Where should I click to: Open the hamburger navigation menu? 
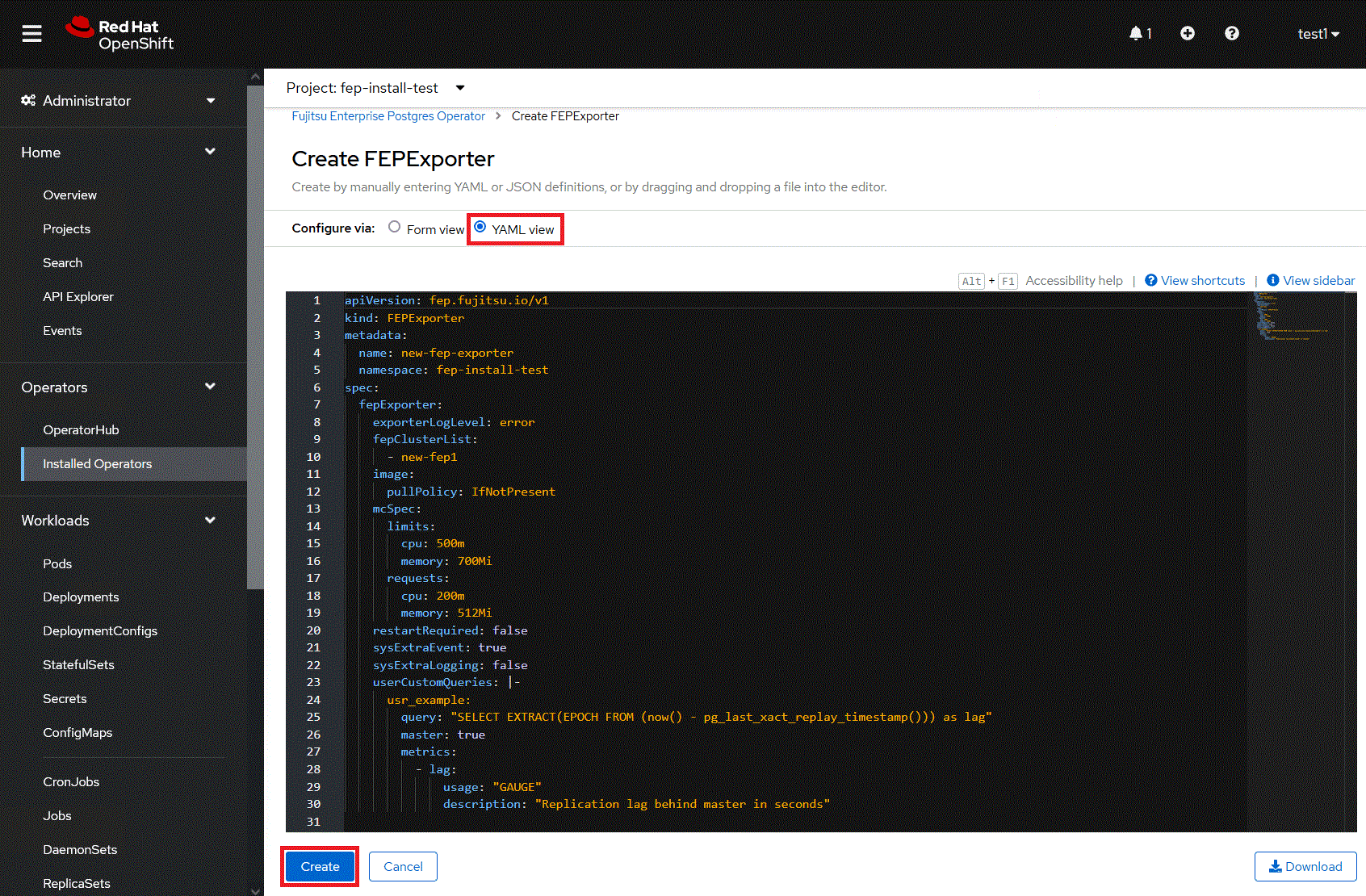31,34
